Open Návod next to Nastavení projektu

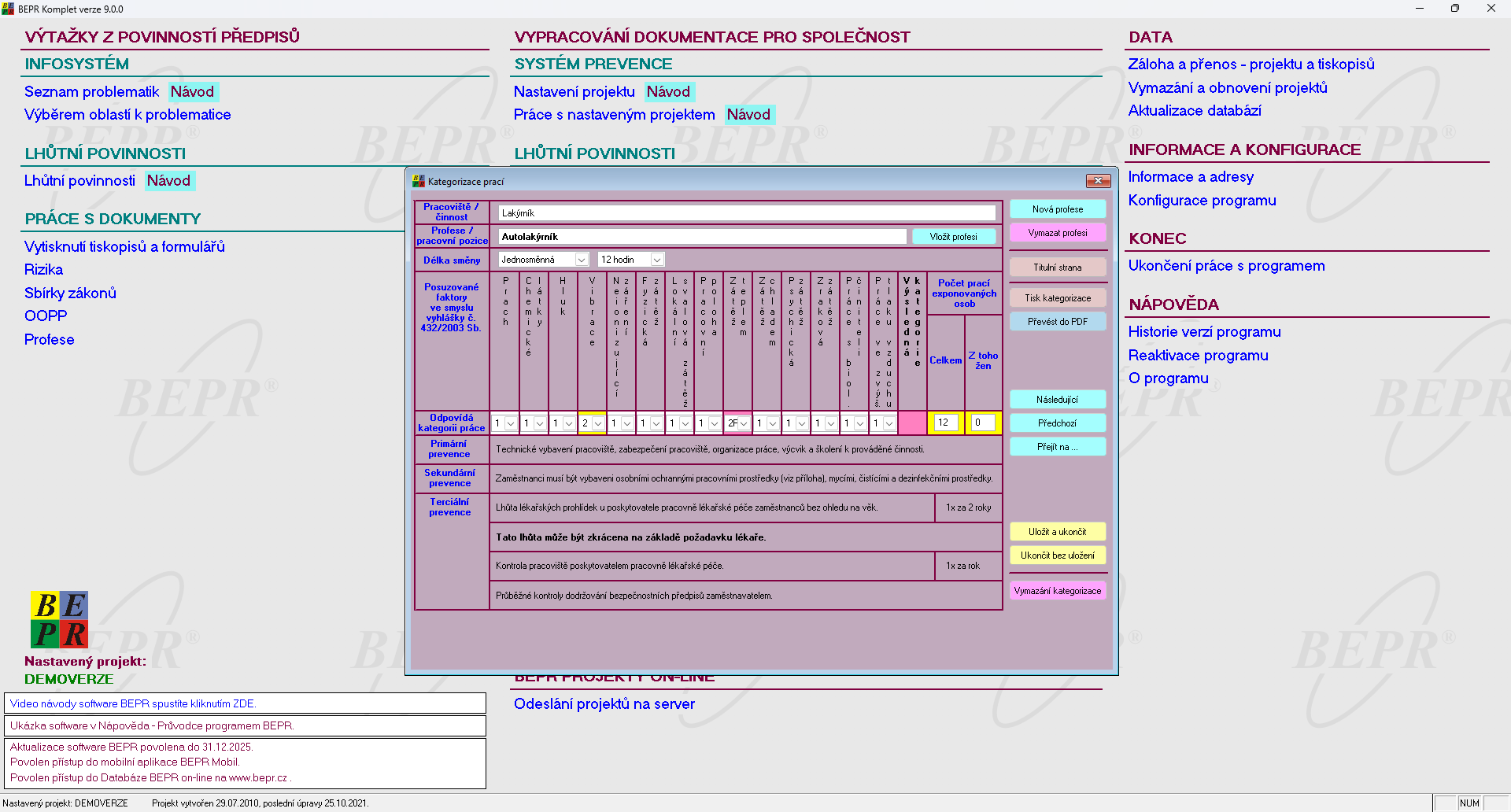coord(668,92)
